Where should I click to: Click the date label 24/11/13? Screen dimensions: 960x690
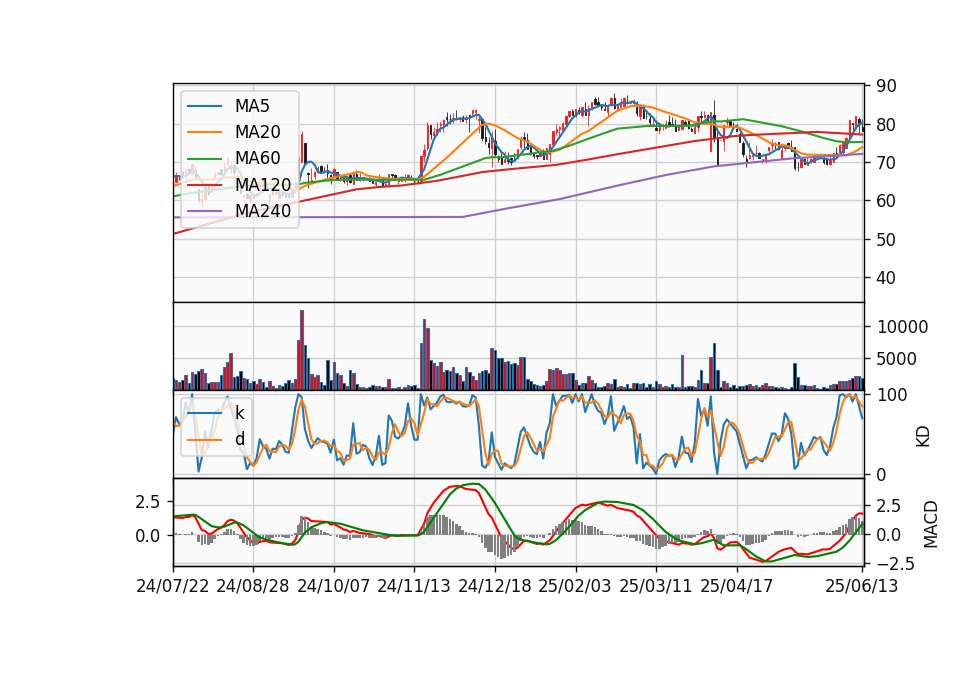click(414, 586)
